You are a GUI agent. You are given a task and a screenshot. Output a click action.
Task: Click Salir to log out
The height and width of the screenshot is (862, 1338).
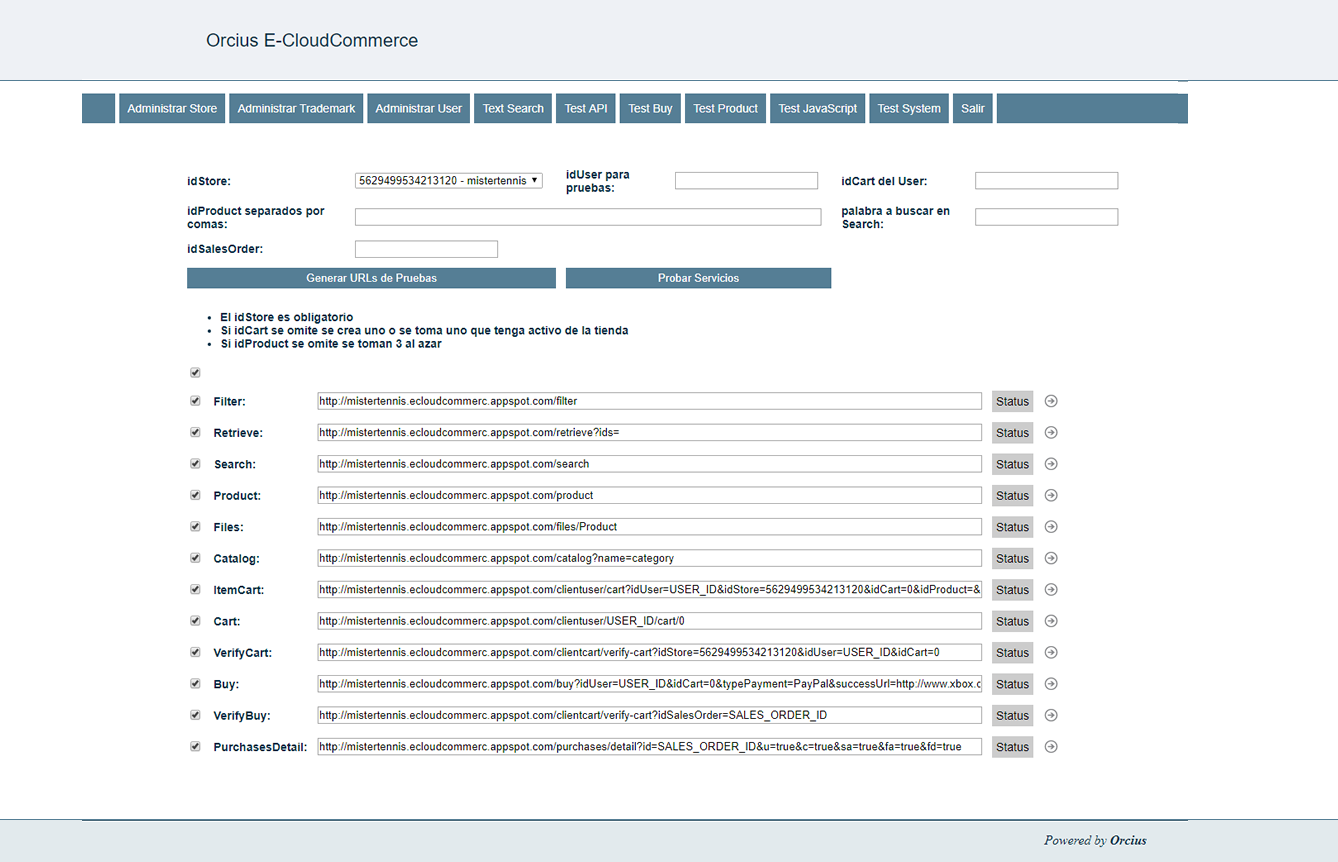(973, 108)
